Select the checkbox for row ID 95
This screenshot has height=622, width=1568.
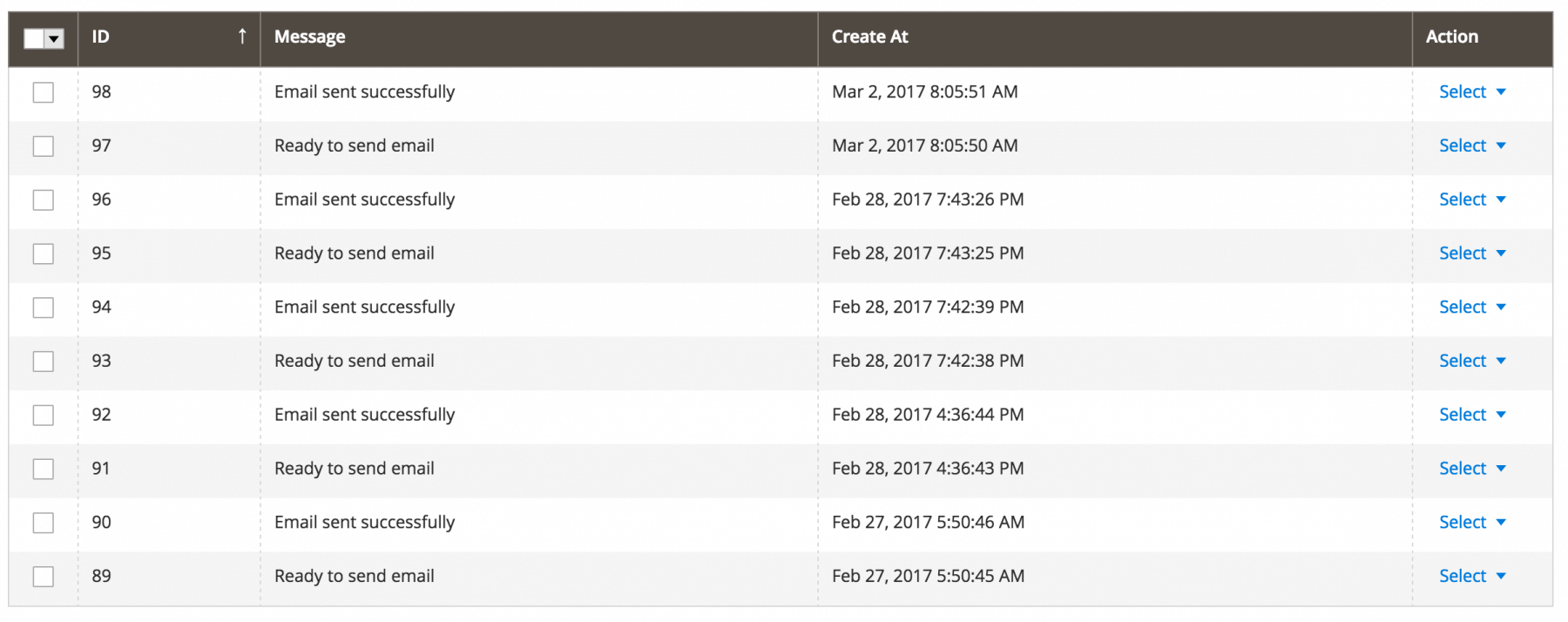[44, 254]
